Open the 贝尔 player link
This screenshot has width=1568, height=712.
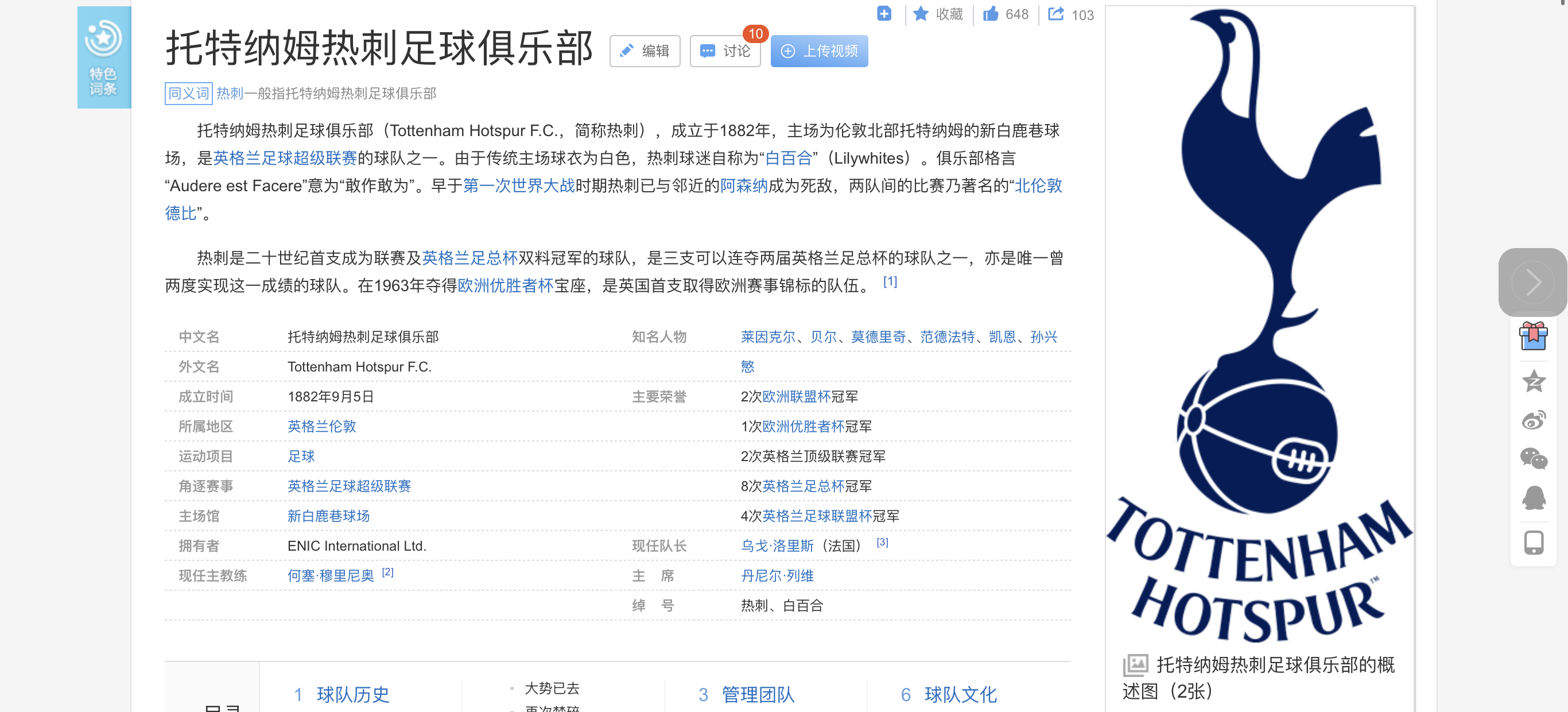tap(823, 337)
